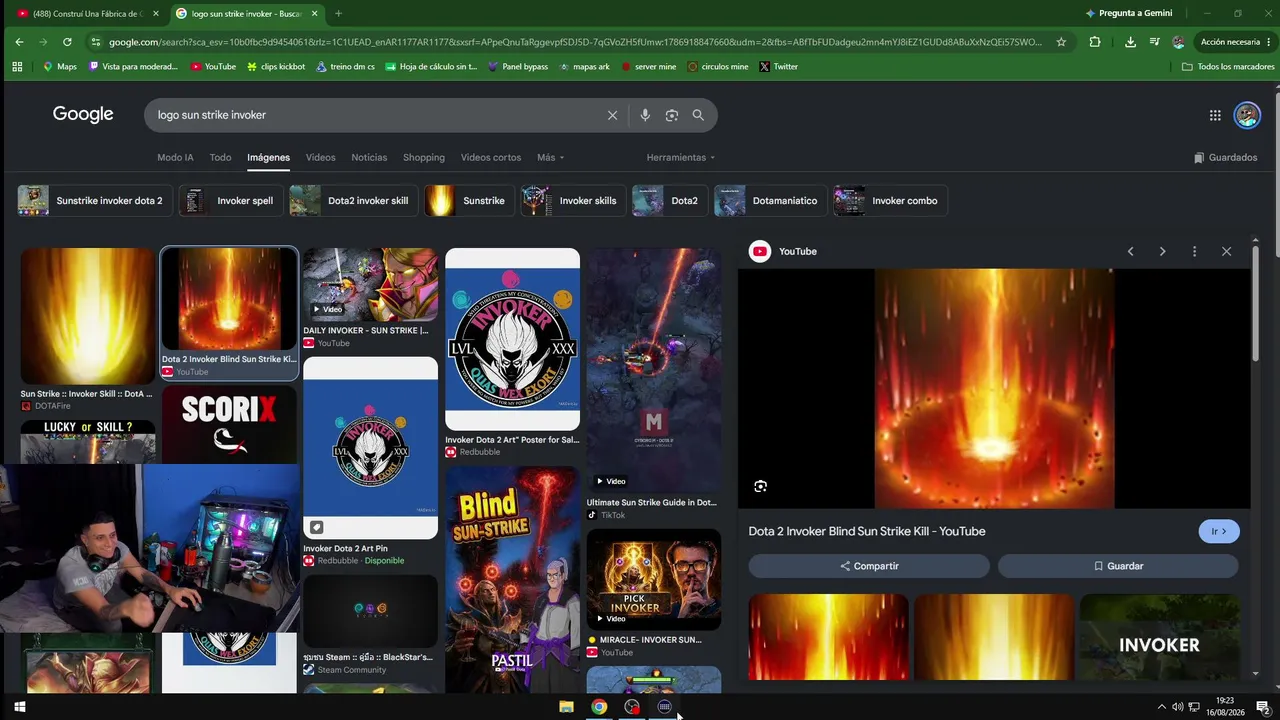Select the Sunstrike suggestion chip
The width and height of the screenshot is (1280, 720).
pyautogui.click(x=469, y=200)
